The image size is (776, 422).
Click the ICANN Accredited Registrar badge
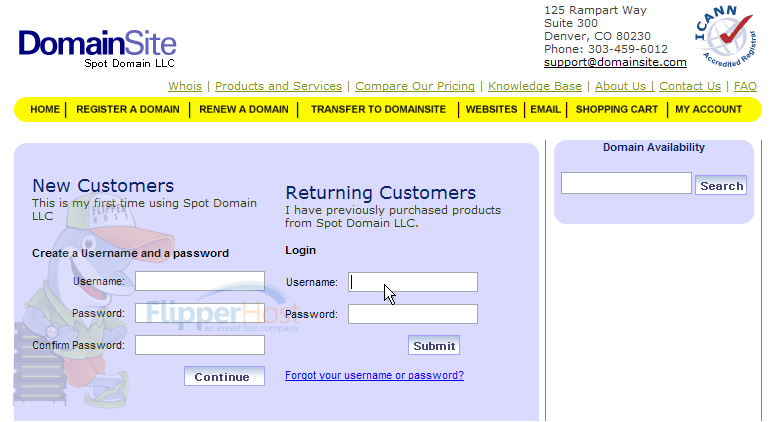click(x=725, y=37)
